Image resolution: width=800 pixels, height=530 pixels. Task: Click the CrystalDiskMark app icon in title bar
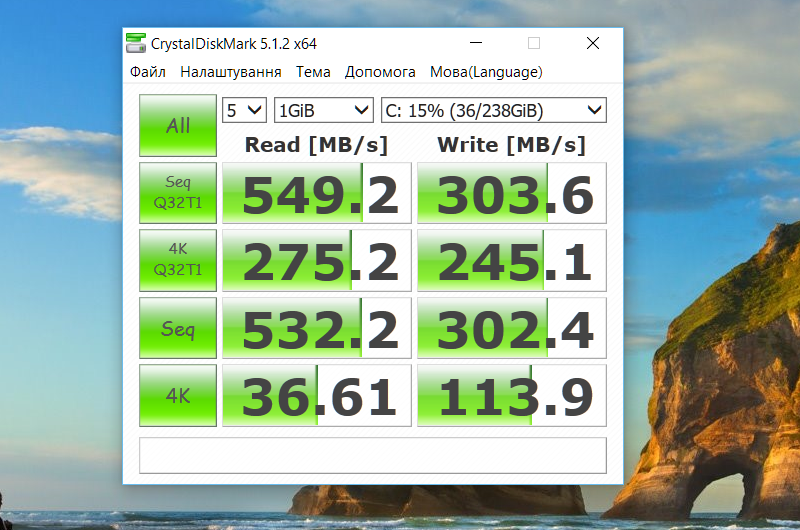136,43
